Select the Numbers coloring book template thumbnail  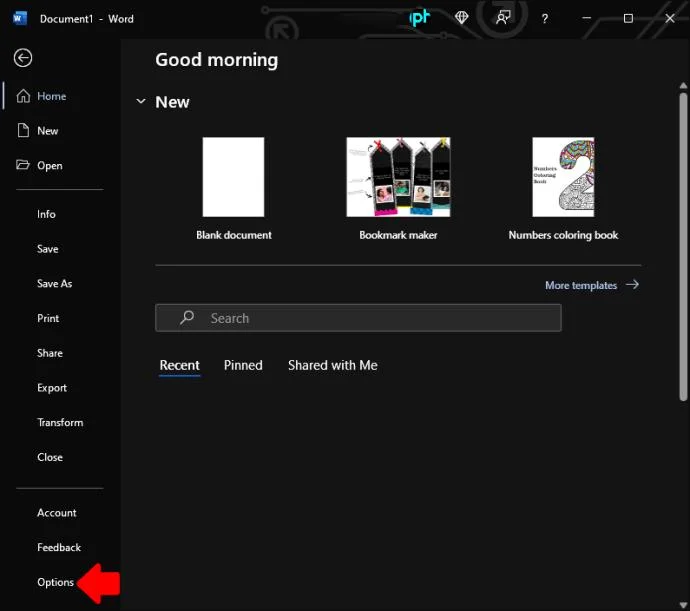pos(563,177)
